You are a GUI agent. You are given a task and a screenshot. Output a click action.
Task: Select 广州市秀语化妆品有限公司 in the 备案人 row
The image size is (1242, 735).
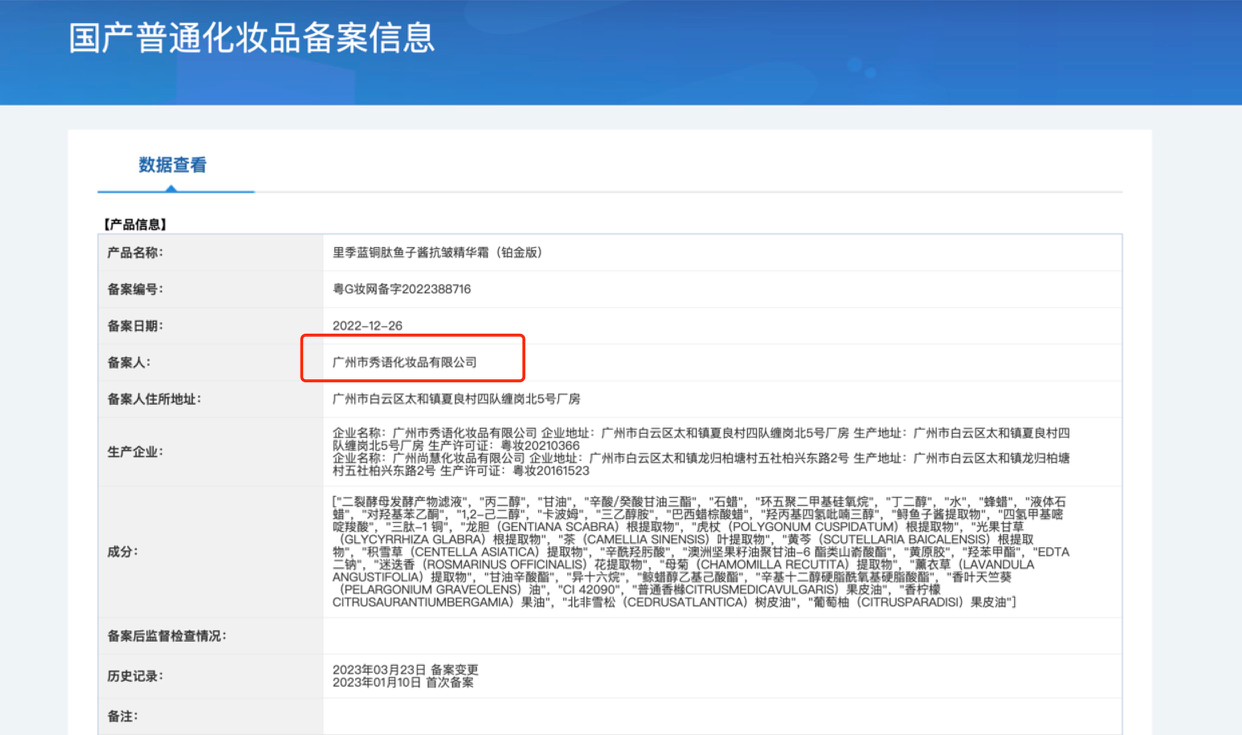coord(405,362)
